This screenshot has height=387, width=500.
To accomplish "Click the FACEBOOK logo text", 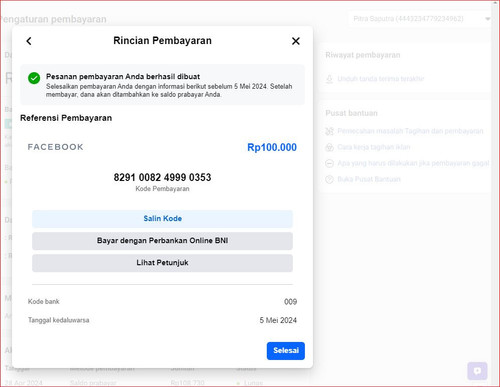I will (x=55, y=147).
